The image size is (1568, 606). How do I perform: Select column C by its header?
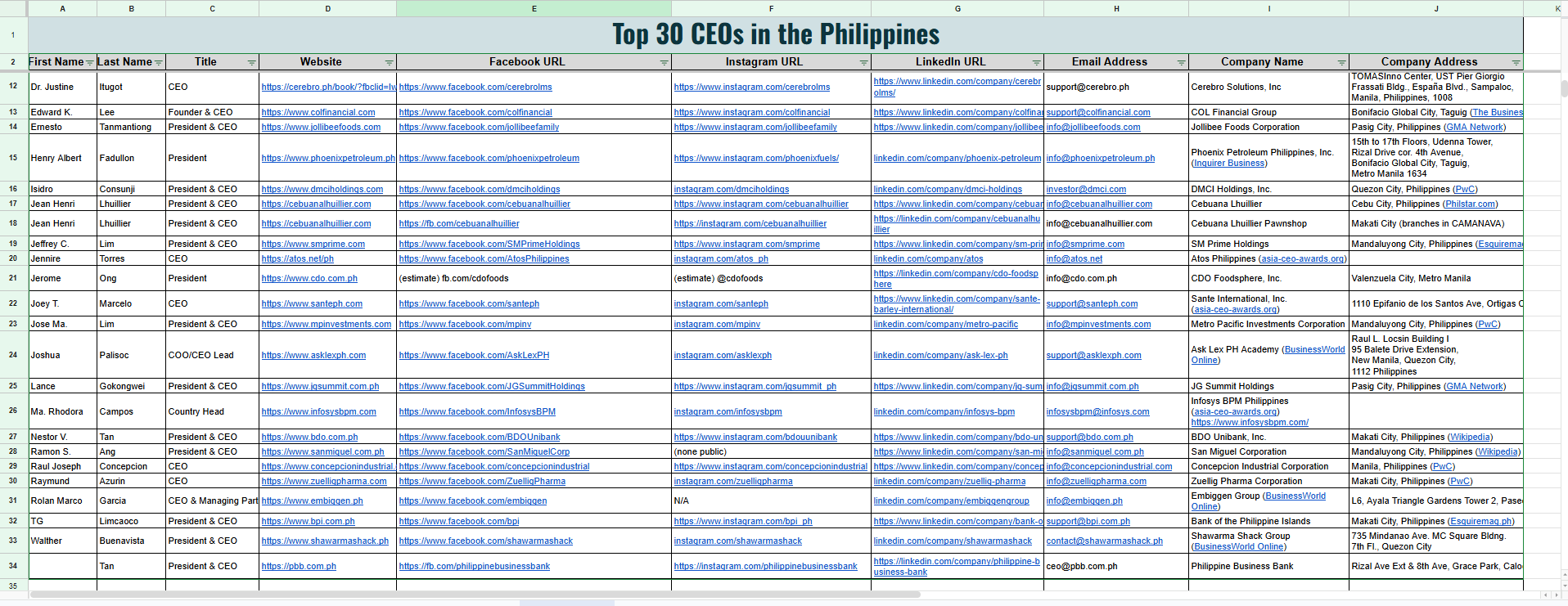click(213, 8)
